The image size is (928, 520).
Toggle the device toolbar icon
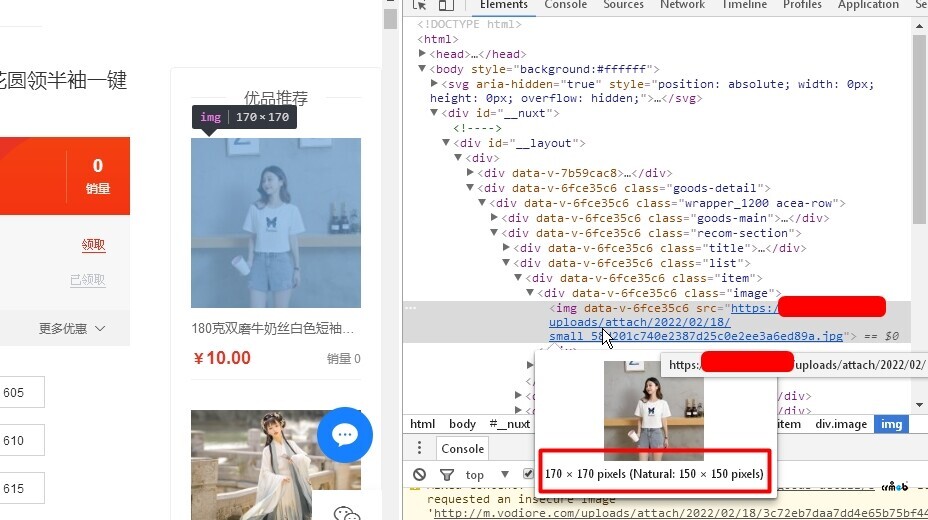[x=446, y=5]
